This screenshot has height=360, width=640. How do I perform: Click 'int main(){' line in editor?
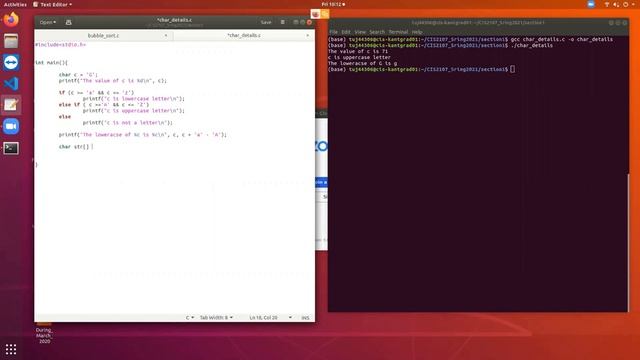point(51,63)
